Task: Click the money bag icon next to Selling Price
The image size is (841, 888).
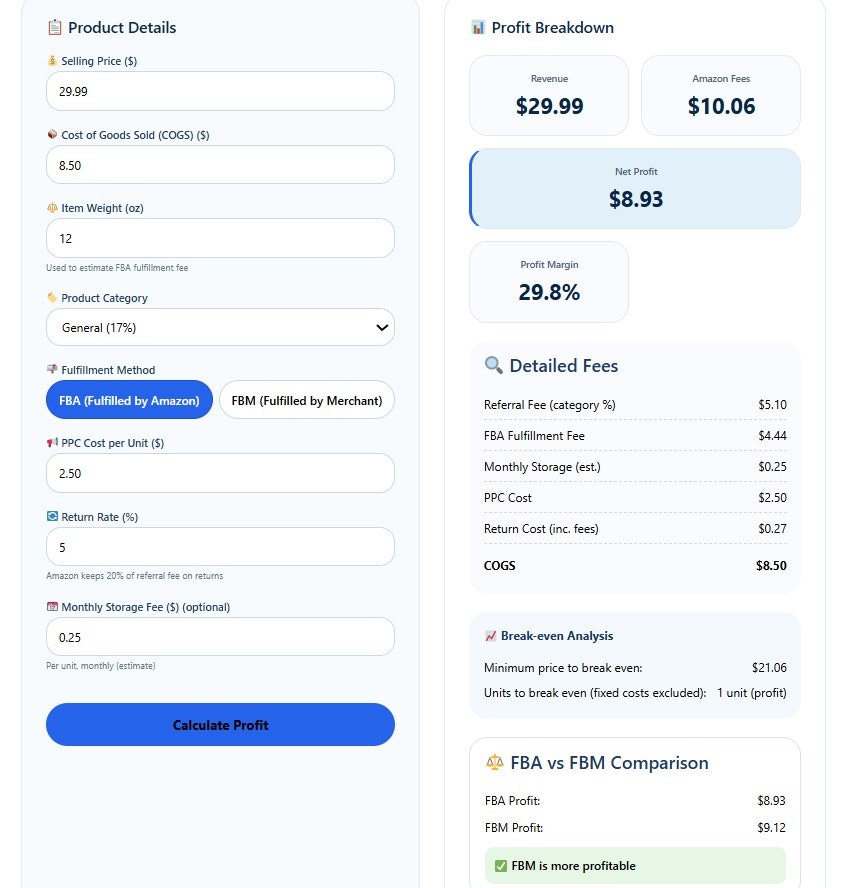Action: (x=53, y=61)
